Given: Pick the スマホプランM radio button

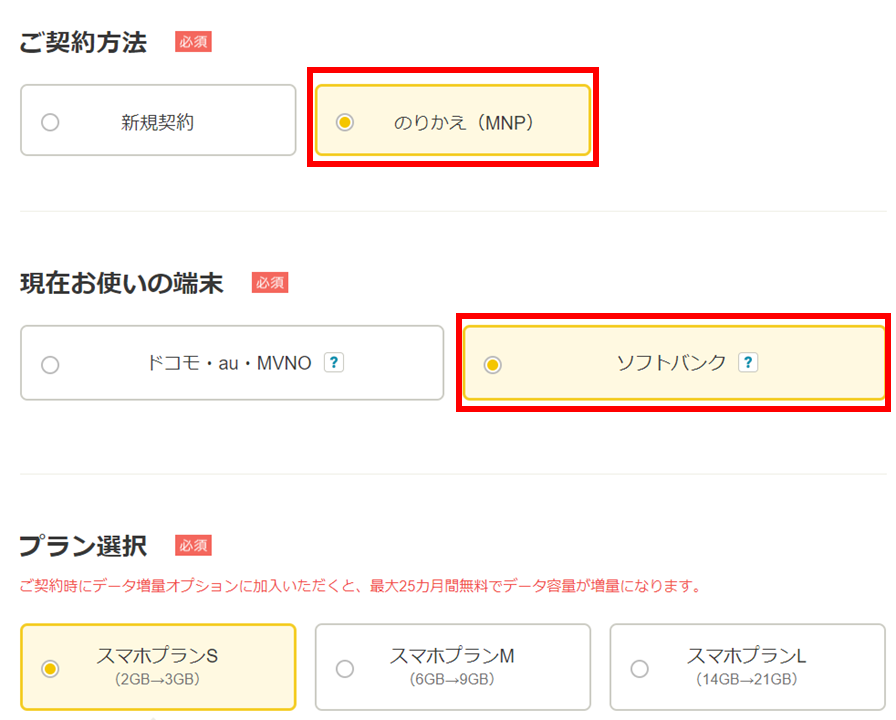Looking at the screenshot, I should [345, 669].
